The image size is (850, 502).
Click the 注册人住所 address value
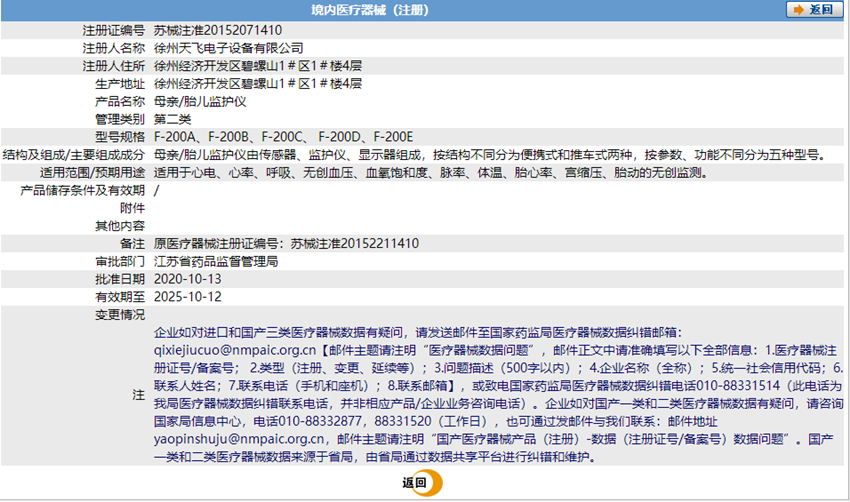pos(258,66)
